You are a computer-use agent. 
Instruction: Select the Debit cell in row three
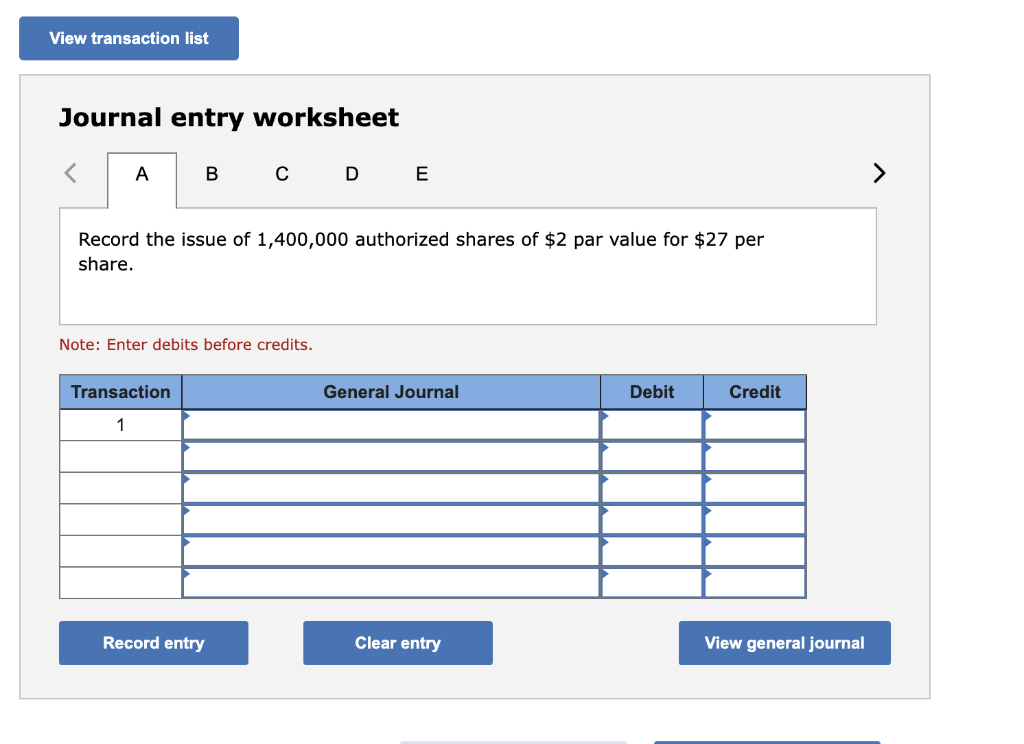[x=652, y=488]
